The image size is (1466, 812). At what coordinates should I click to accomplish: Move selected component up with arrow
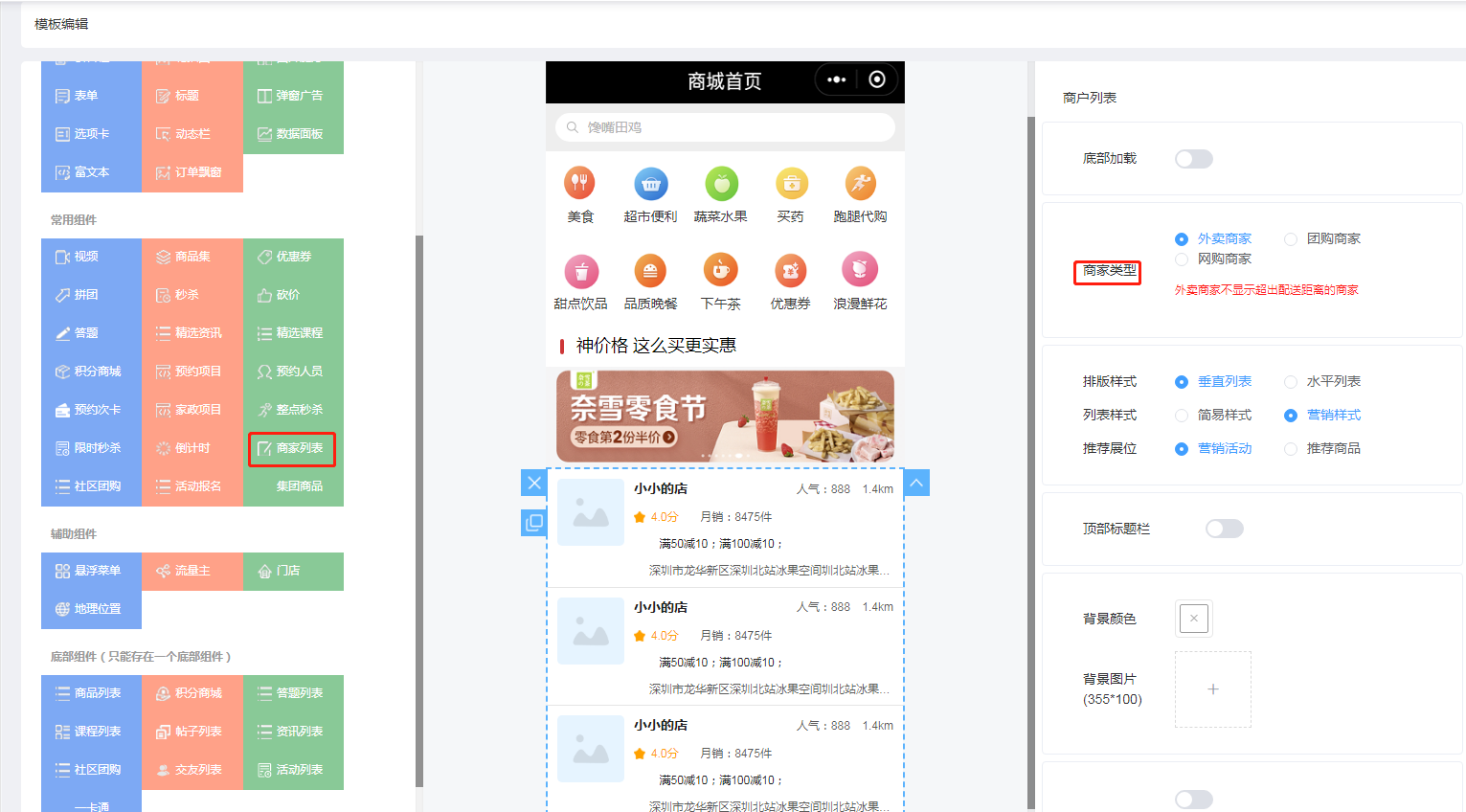coord(916,483)
